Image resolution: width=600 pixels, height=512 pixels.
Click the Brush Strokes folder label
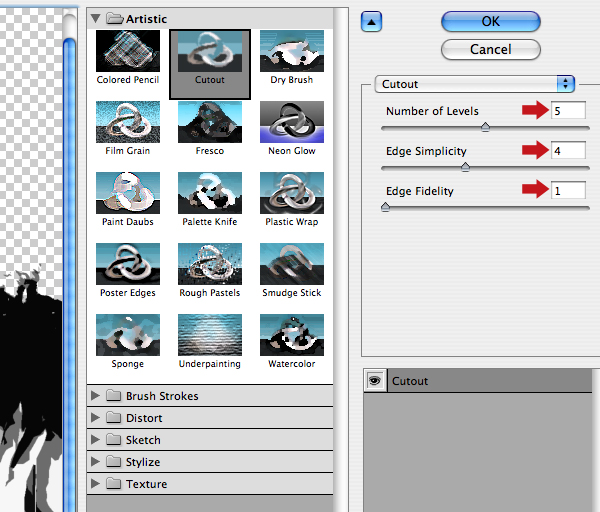pyautogui.click(x=162, y=396)
